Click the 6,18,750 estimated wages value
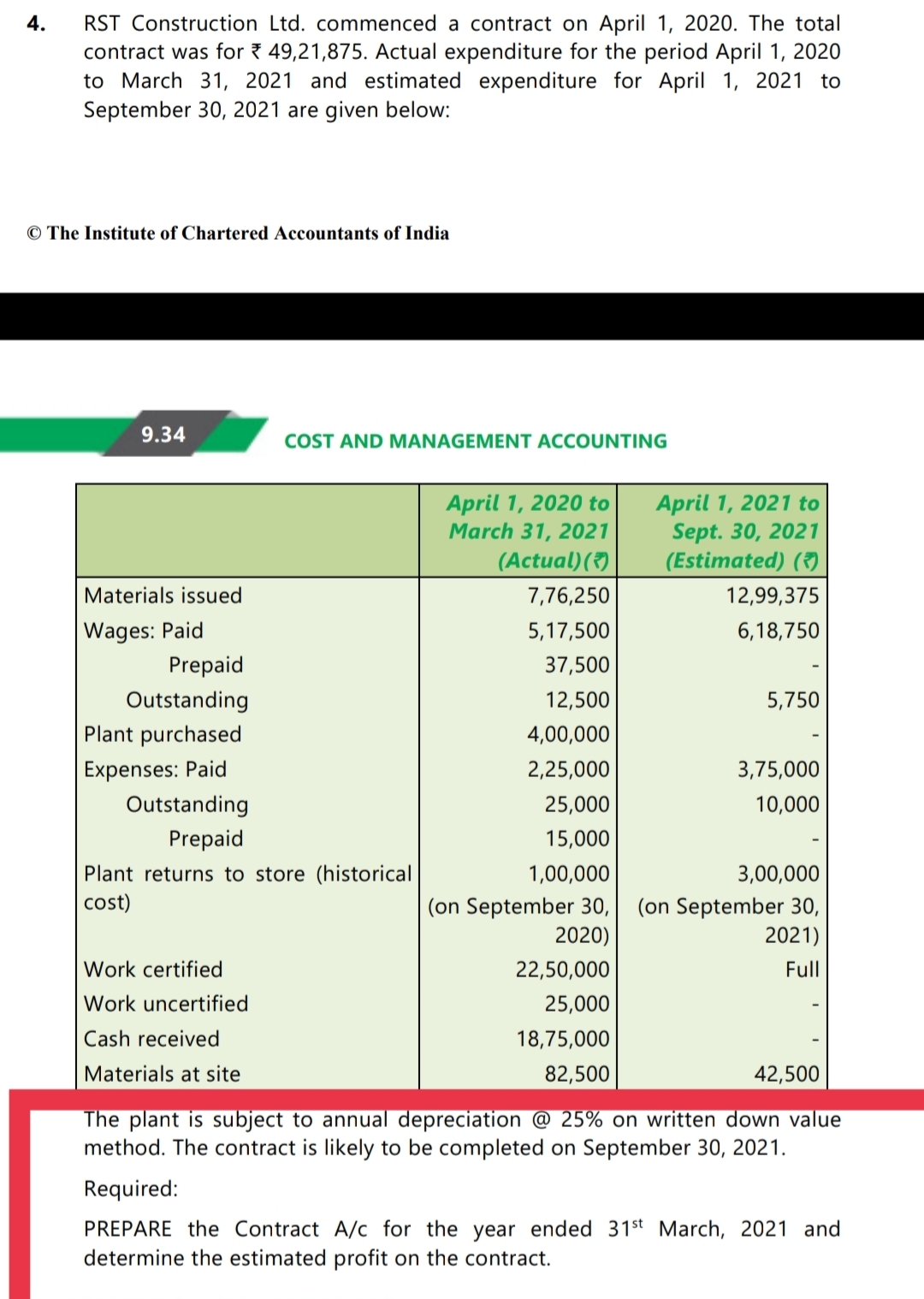The image size is (924, 1299). tap(778, 631)
